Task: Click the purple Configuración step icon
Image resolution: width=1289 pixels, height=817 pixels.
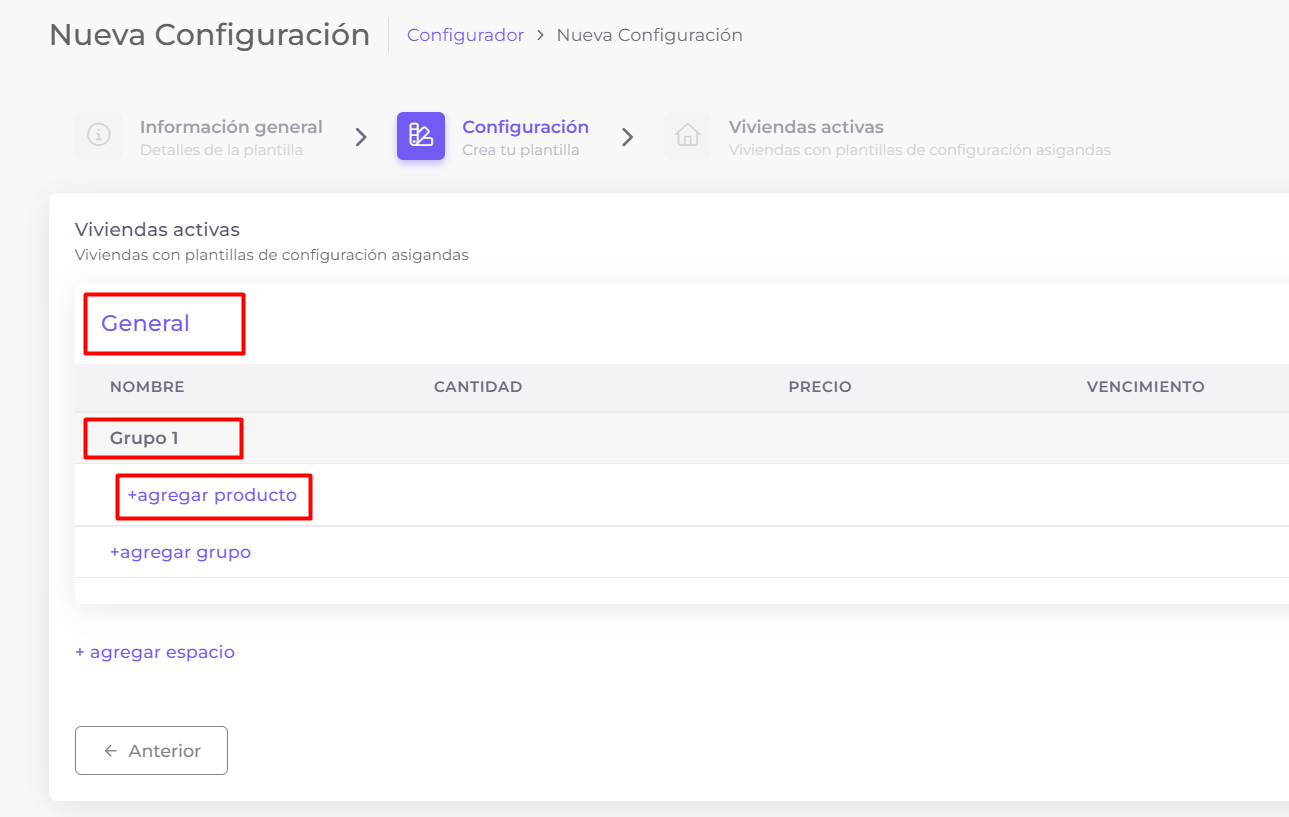Action: [421, 136]
